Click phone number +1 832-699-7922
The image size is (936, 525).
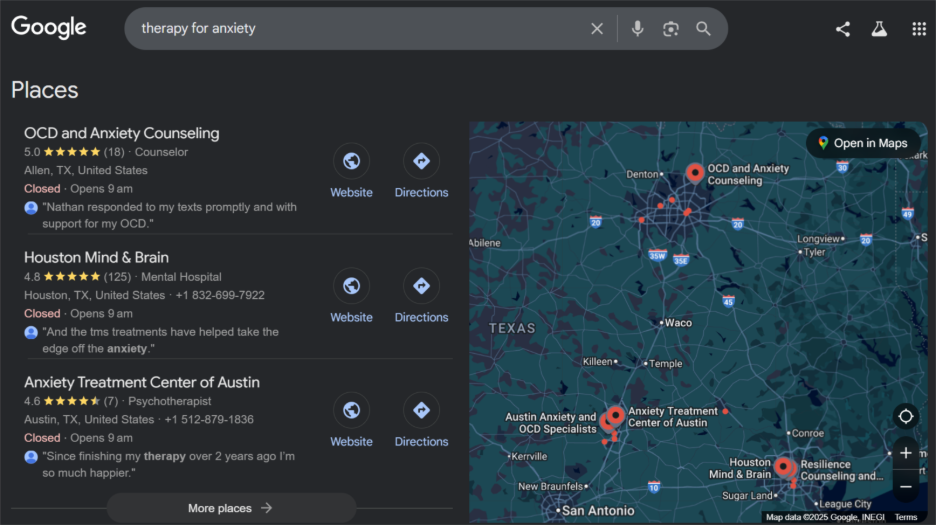[x=220, y=295]
